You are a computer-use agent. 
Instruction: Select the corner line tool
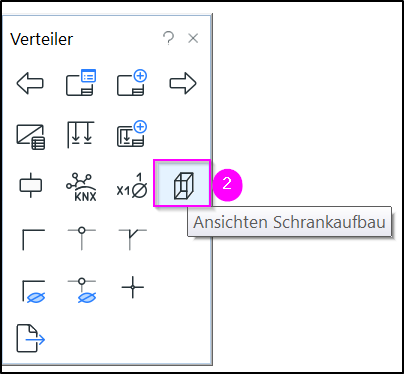click(33, 239)
